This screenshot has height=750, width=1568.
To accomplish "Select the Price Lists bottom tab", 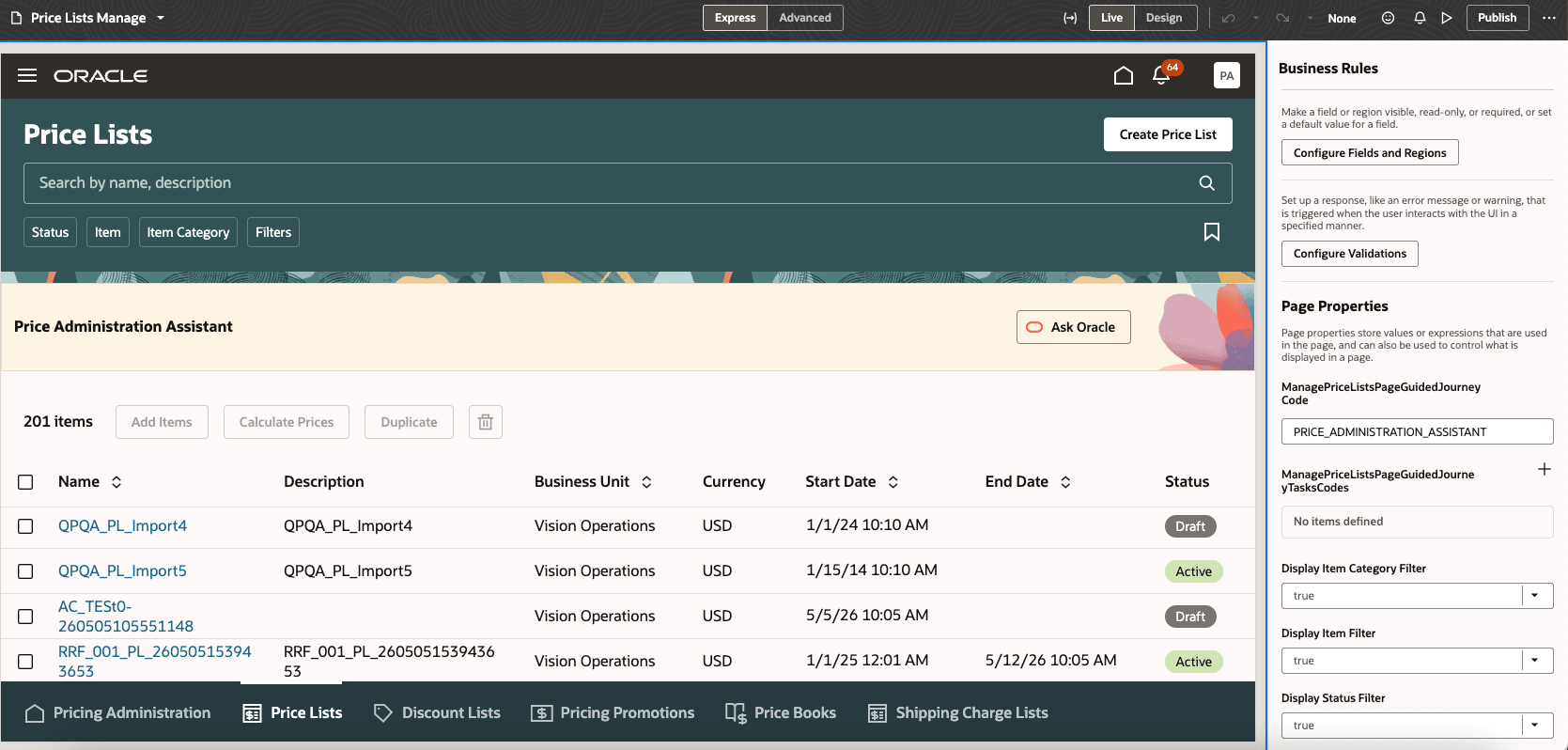I will tap(292, 713).
